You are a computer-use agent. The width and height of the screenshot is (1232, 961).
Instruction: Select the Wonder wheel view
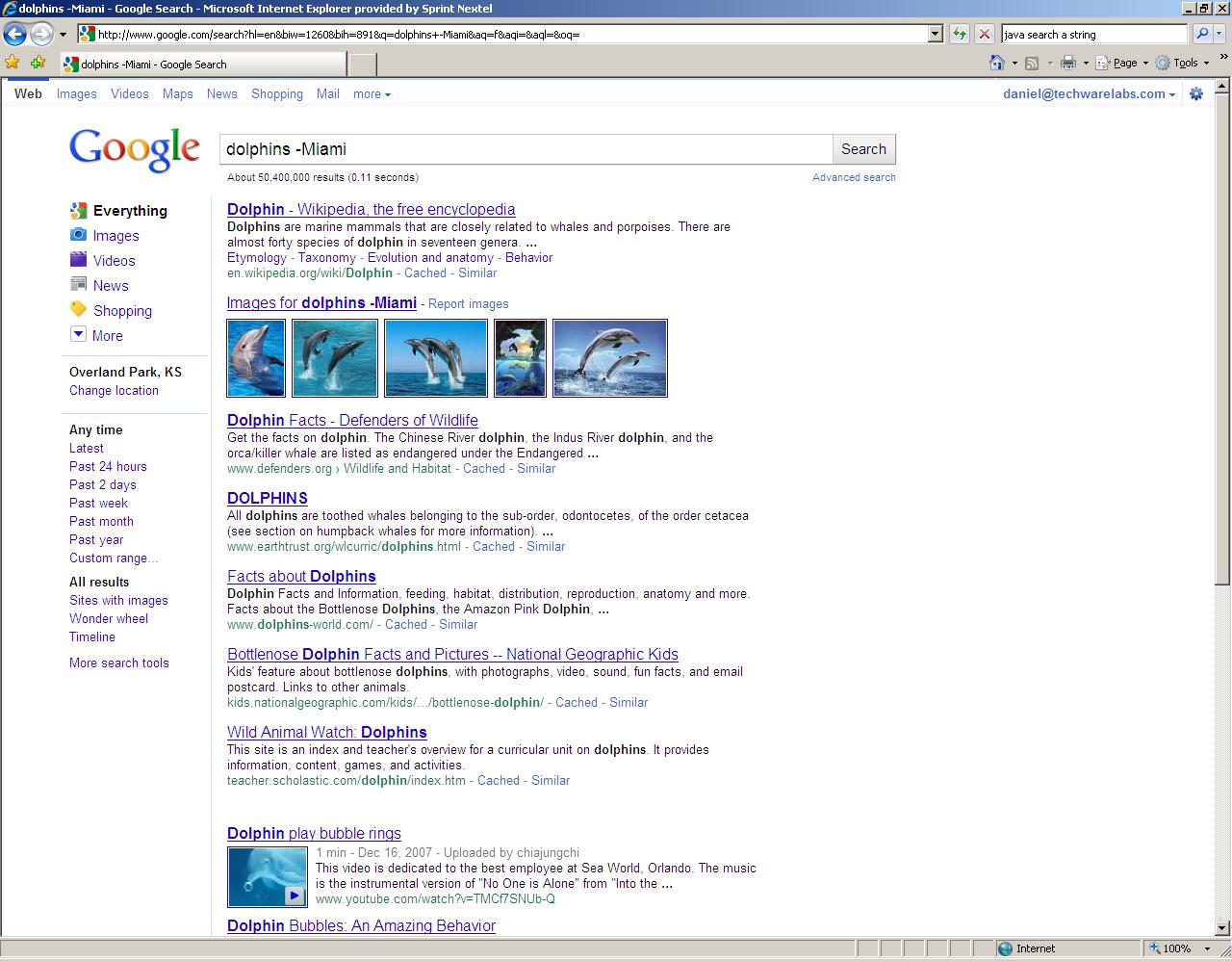tap(109, 619)
